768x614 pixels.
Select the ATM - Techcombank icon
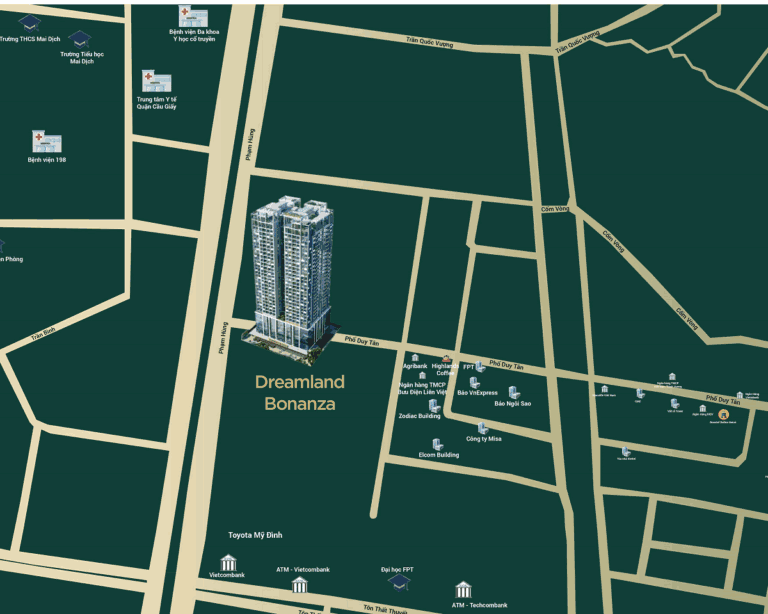tap(463, 589)
